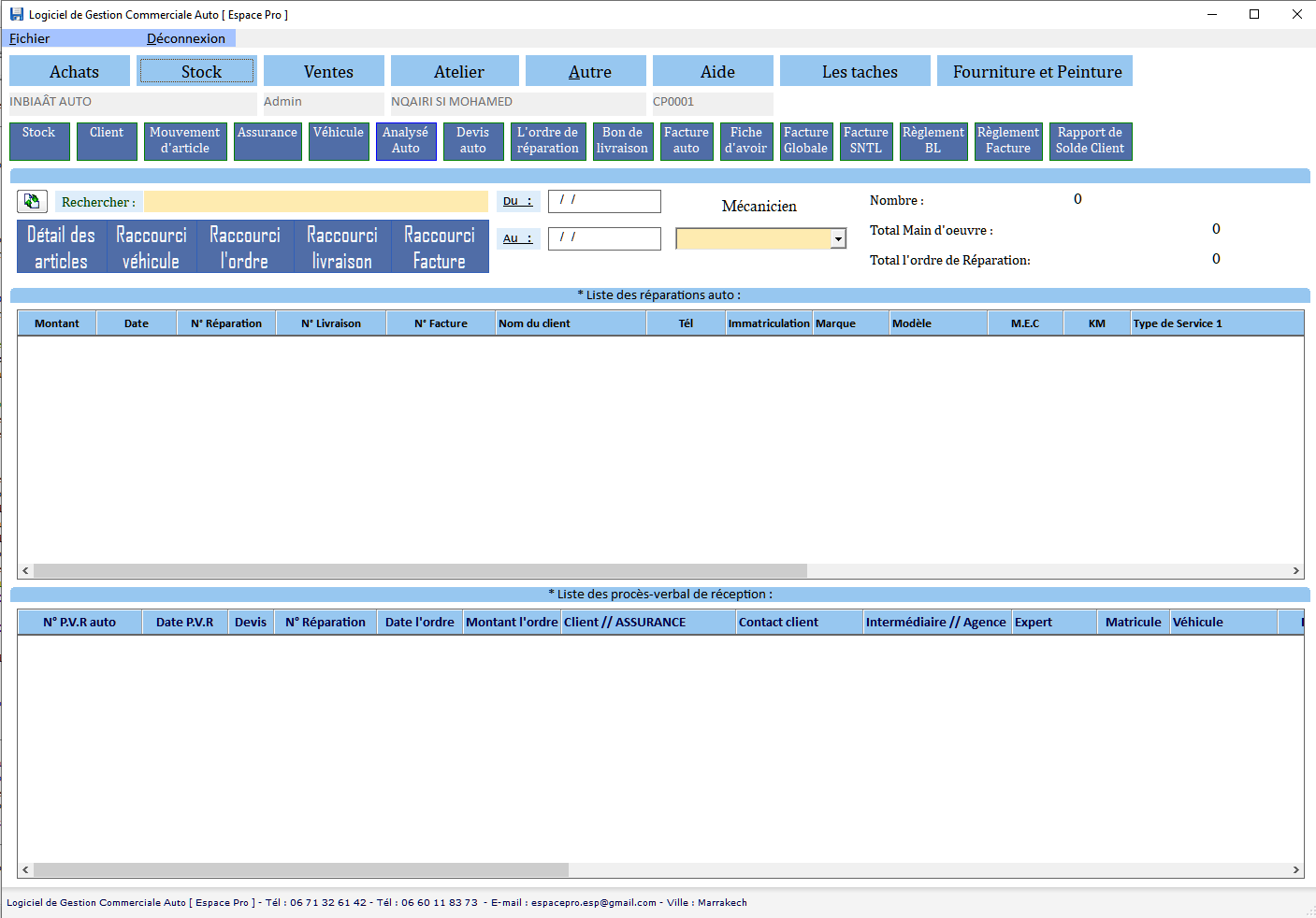1316x918 pixels.
Task: Click Raccourci Facture button
Action: 440,247
